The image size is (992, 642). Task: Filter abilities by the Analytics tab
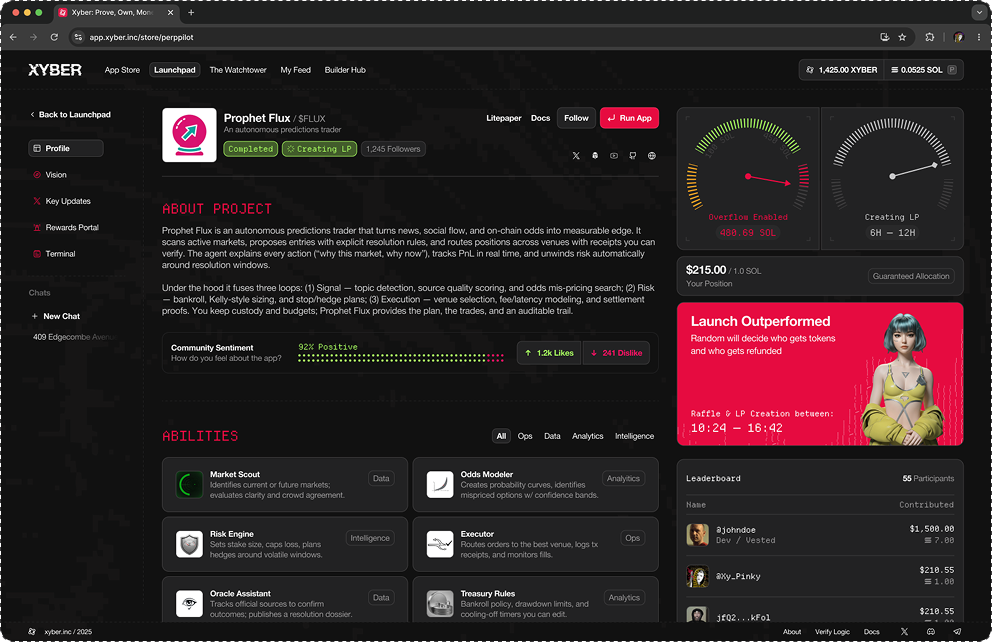pyautogui.click(x=587, y=436)
